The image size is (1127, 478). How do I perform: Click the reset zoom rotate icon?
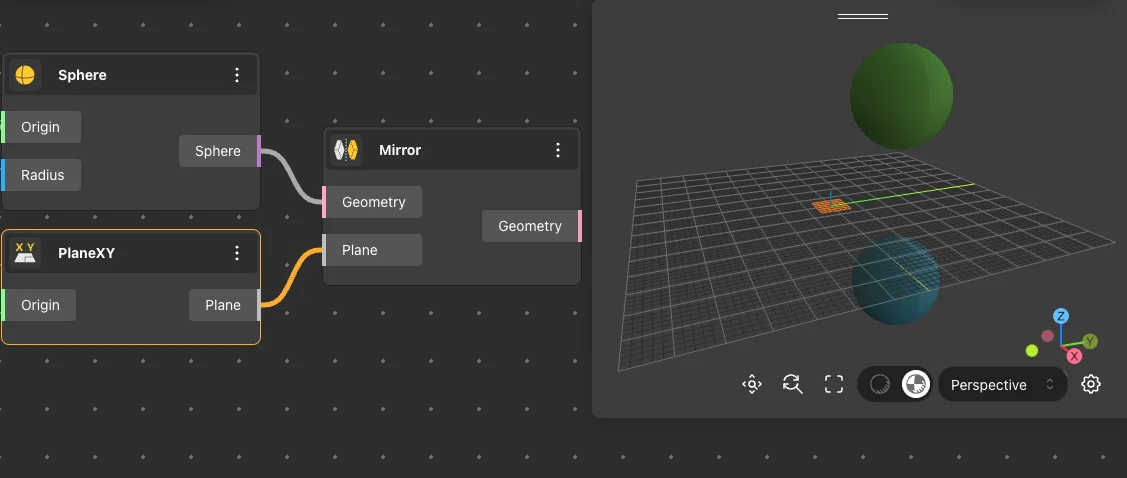[x=793, y=384]
